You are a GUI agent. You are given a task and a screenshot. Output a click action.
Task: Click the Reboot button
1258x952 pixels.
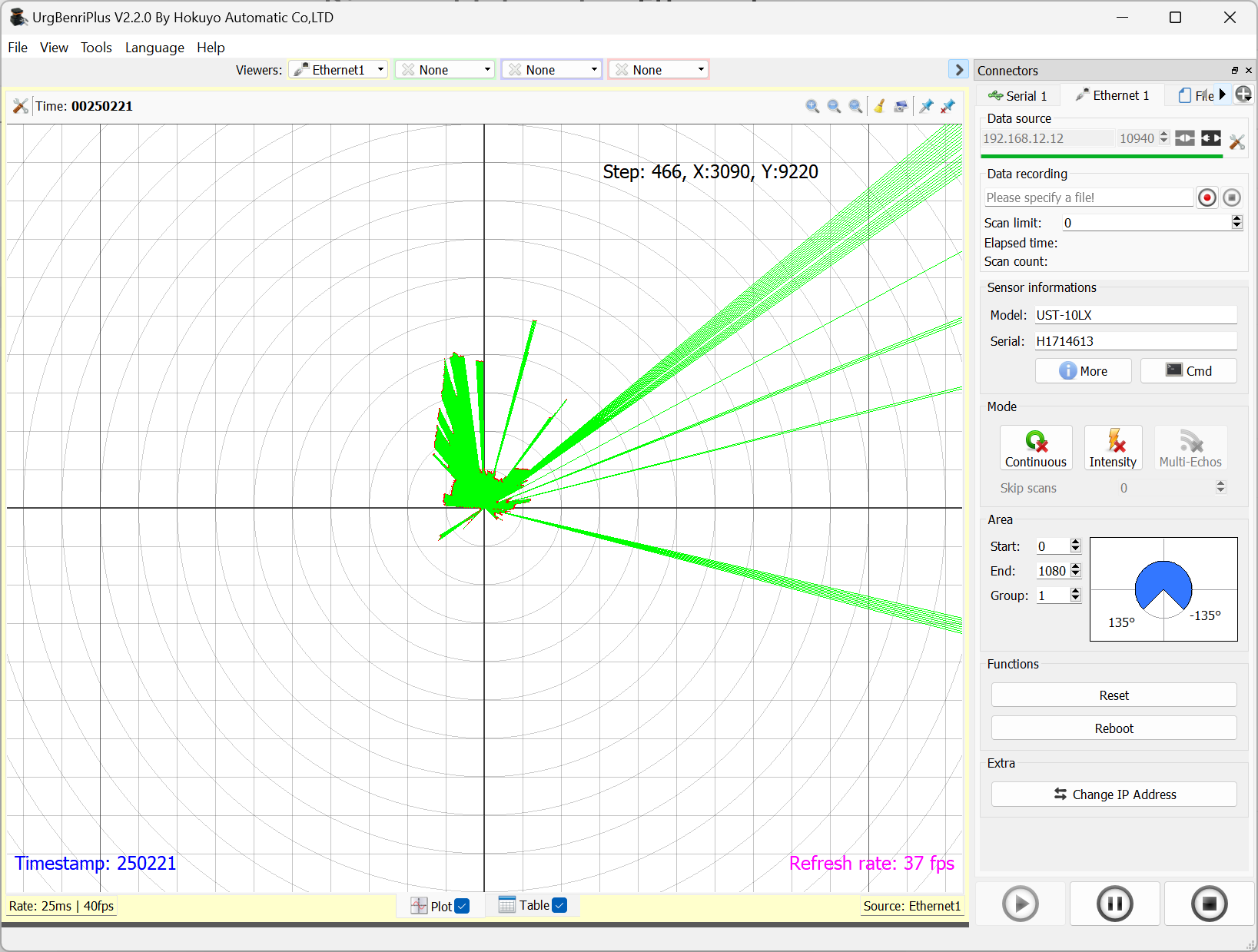coord(1113,728)
